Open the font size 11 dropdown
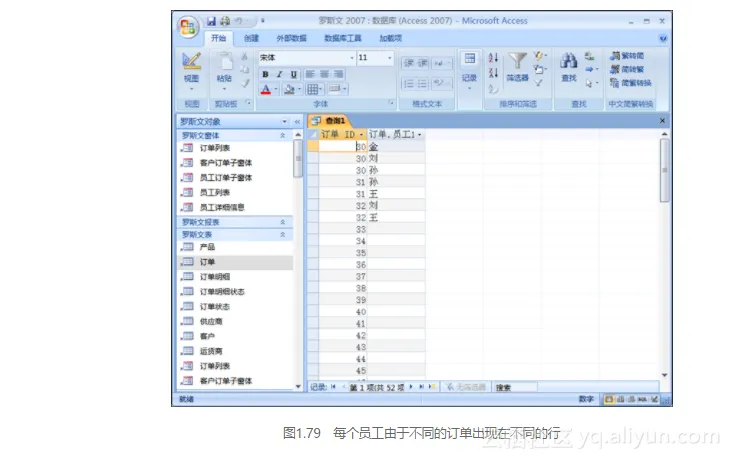Viewport: 731px width, 460px height. (x=389, y=58)
